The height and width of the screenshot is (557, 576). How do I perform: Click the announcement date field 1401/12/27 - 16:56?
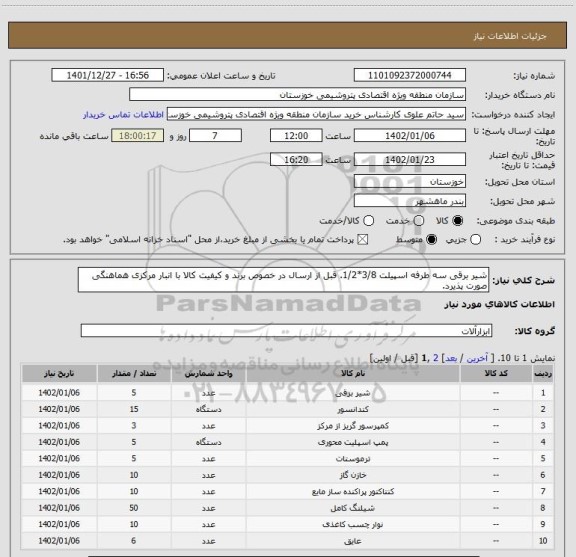point(108,75)
